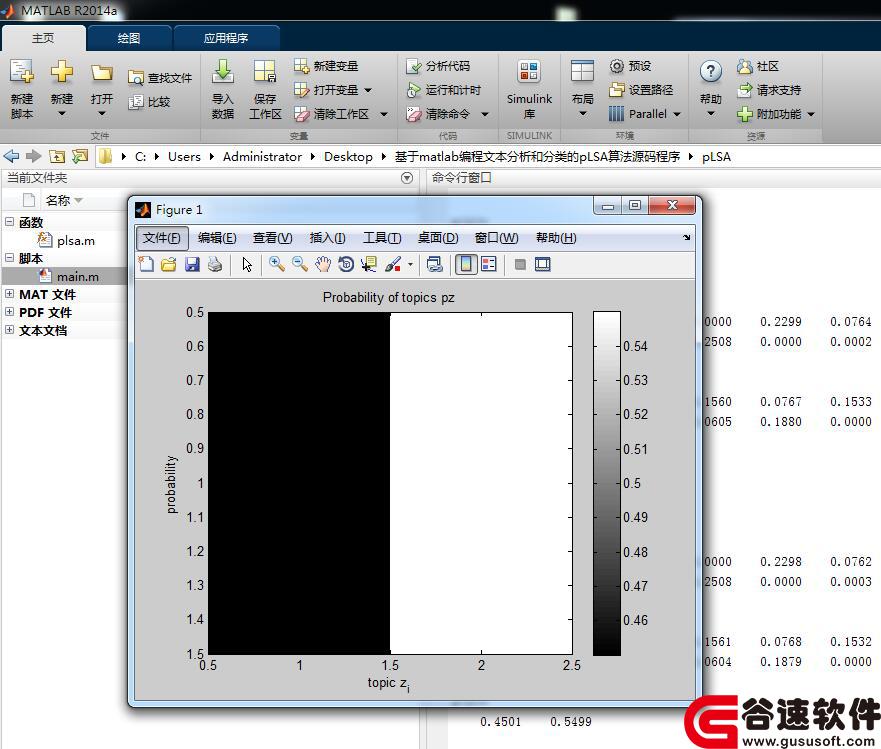Collapse the 函数 group
The width and height of the screenshot is (881, 749).
10,222
